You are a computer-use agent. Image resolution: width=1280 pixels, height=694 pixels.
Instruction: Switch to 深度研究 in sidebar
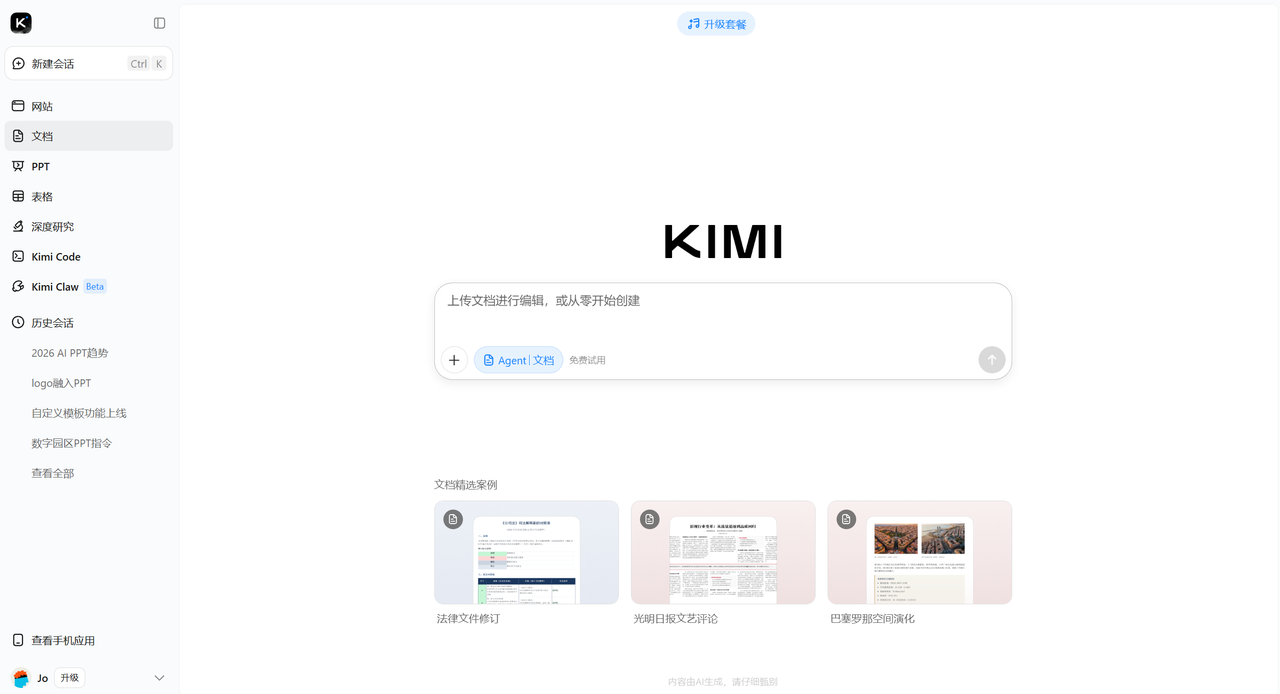click(x=89, y=226)
